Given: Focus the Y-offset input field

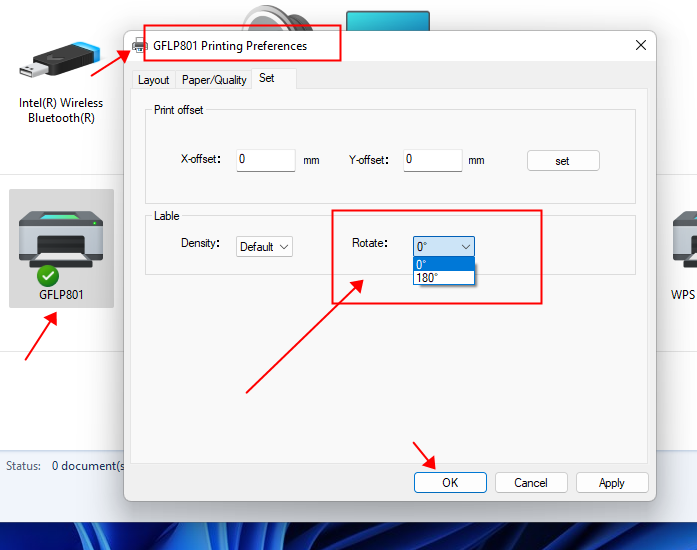Looking at the screenshot, I should (x=432, y=160).
